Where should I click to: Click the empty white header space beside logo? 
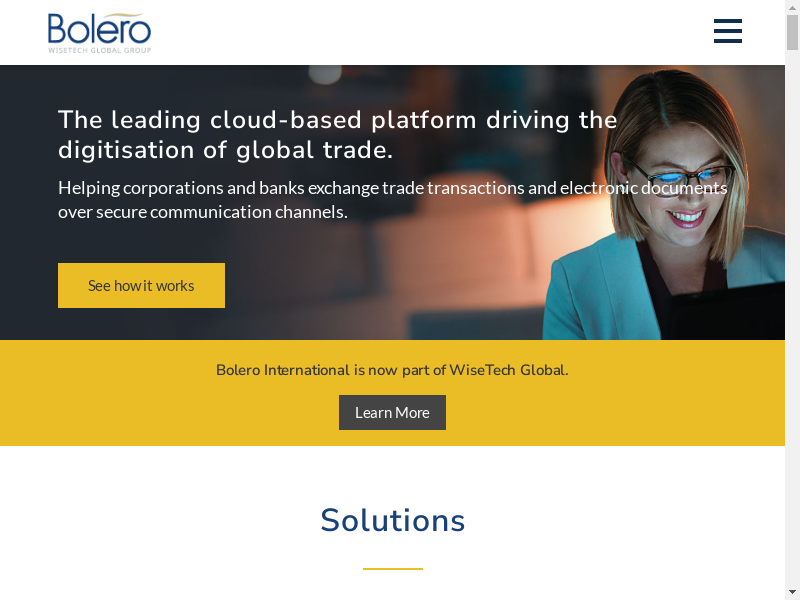420,32
